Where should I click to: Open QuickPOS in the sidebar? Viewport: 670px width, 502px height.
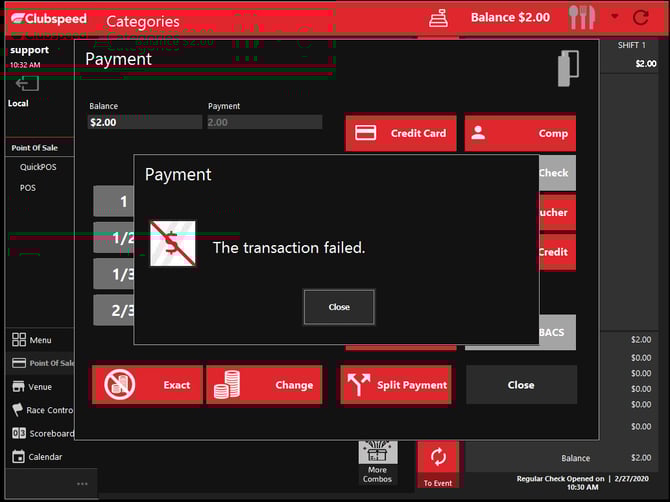[x=38, y=167]
